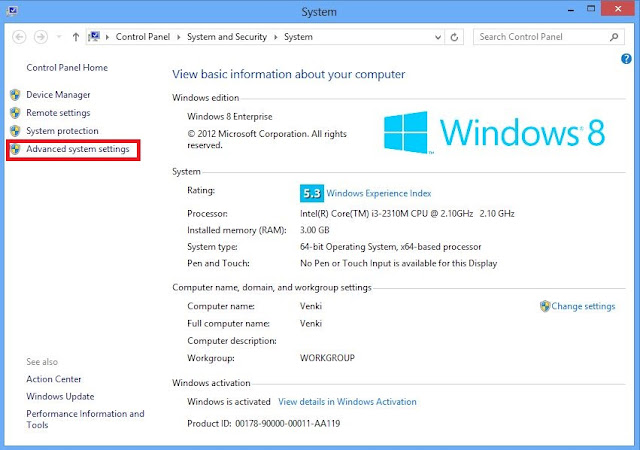Click the computer icon in address bar
640x450 pixels.
94,37
